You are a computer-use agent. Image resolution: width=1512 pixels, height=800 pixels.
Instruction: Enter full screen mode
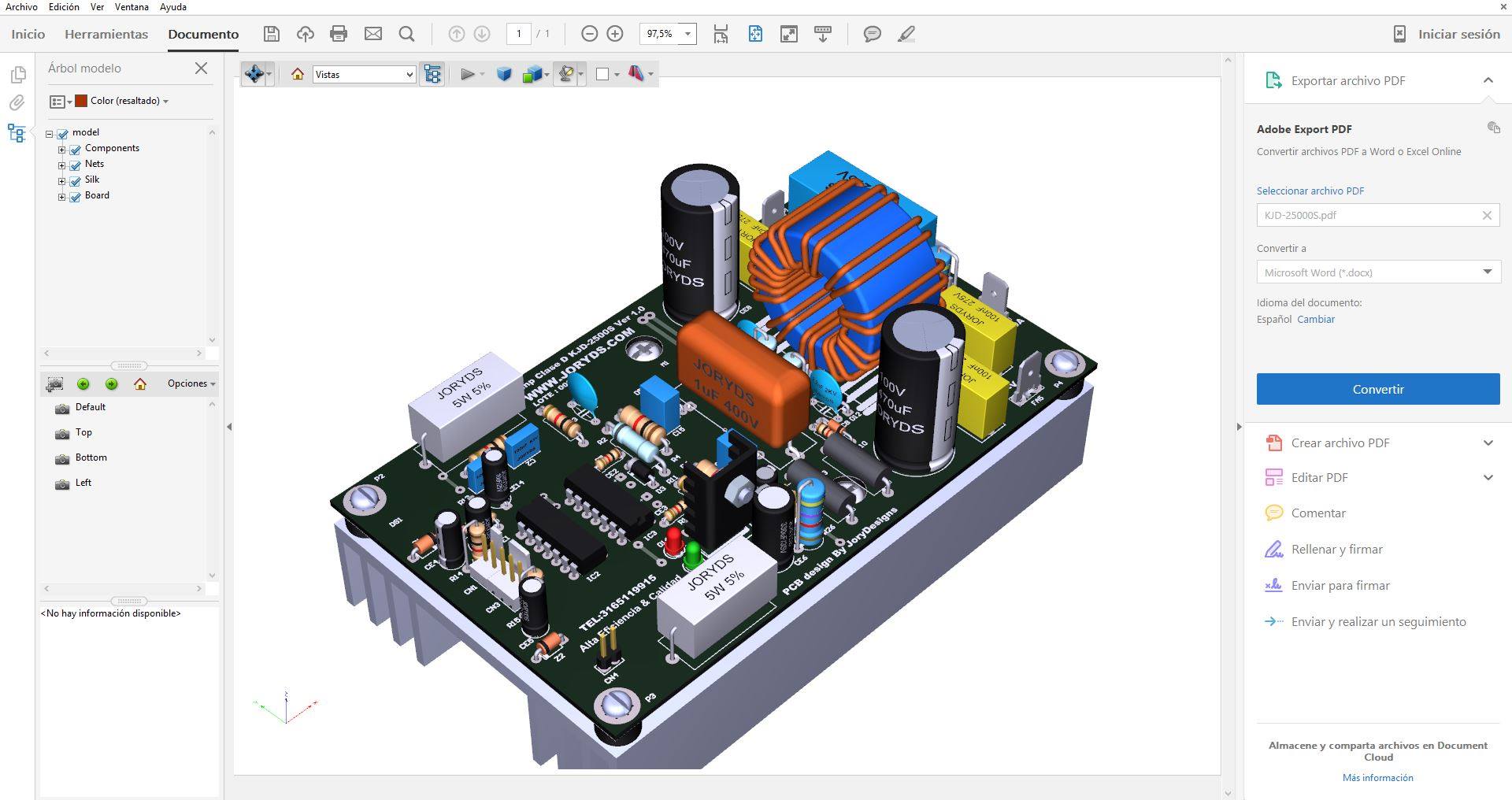(x=788, y=34)
